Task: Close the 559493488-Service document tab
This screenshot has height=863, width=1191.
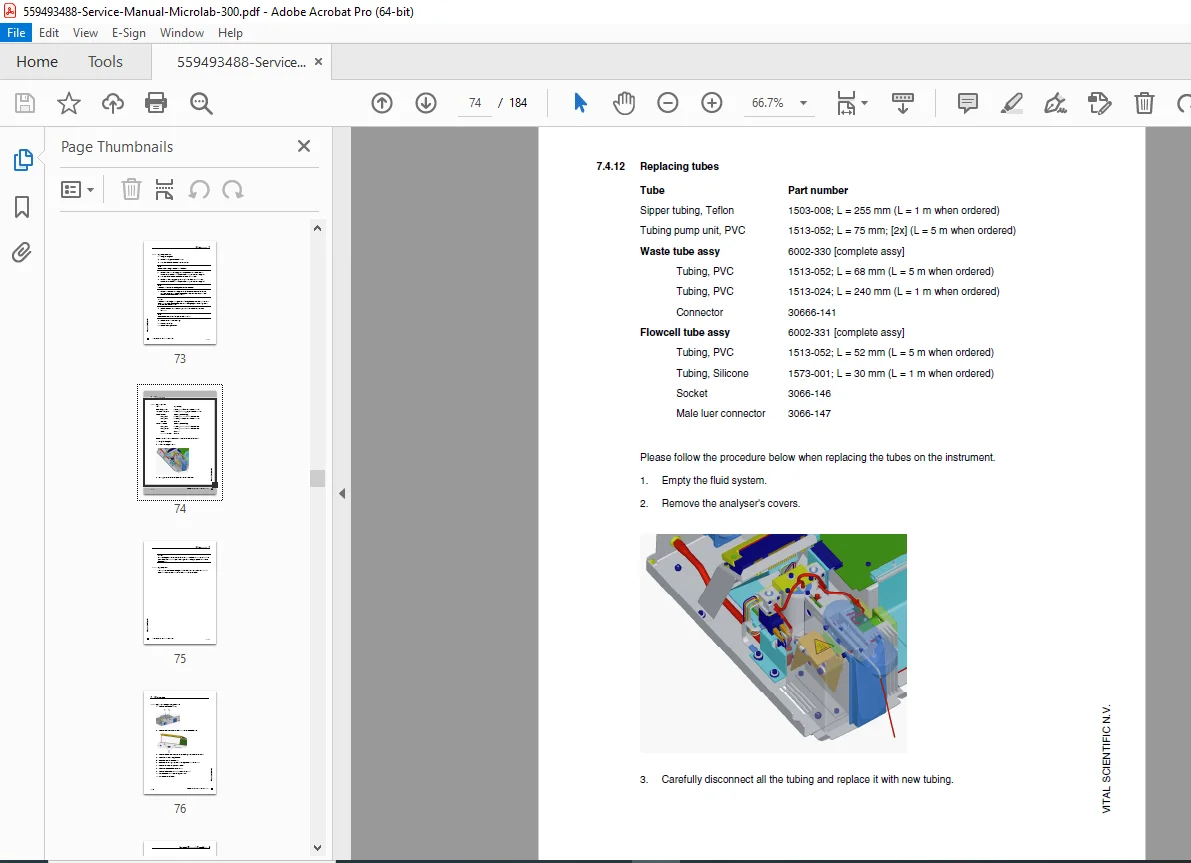Action: pos(318,62)
